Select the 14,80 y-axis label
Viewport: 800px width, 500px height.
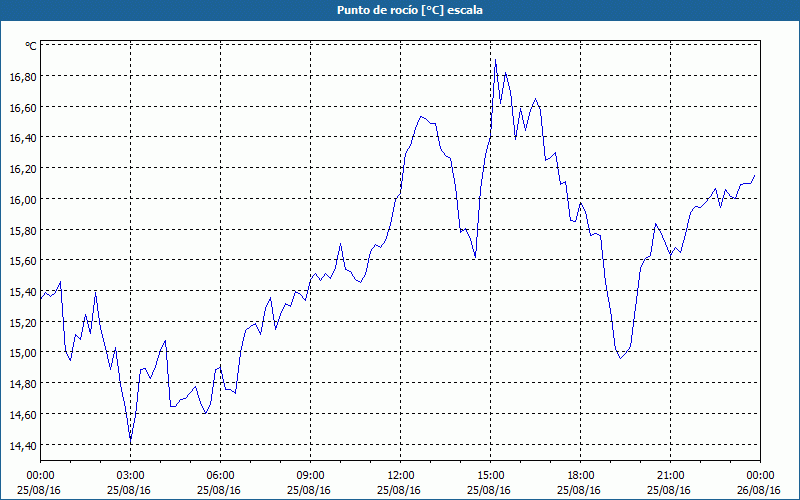point(23,384)
